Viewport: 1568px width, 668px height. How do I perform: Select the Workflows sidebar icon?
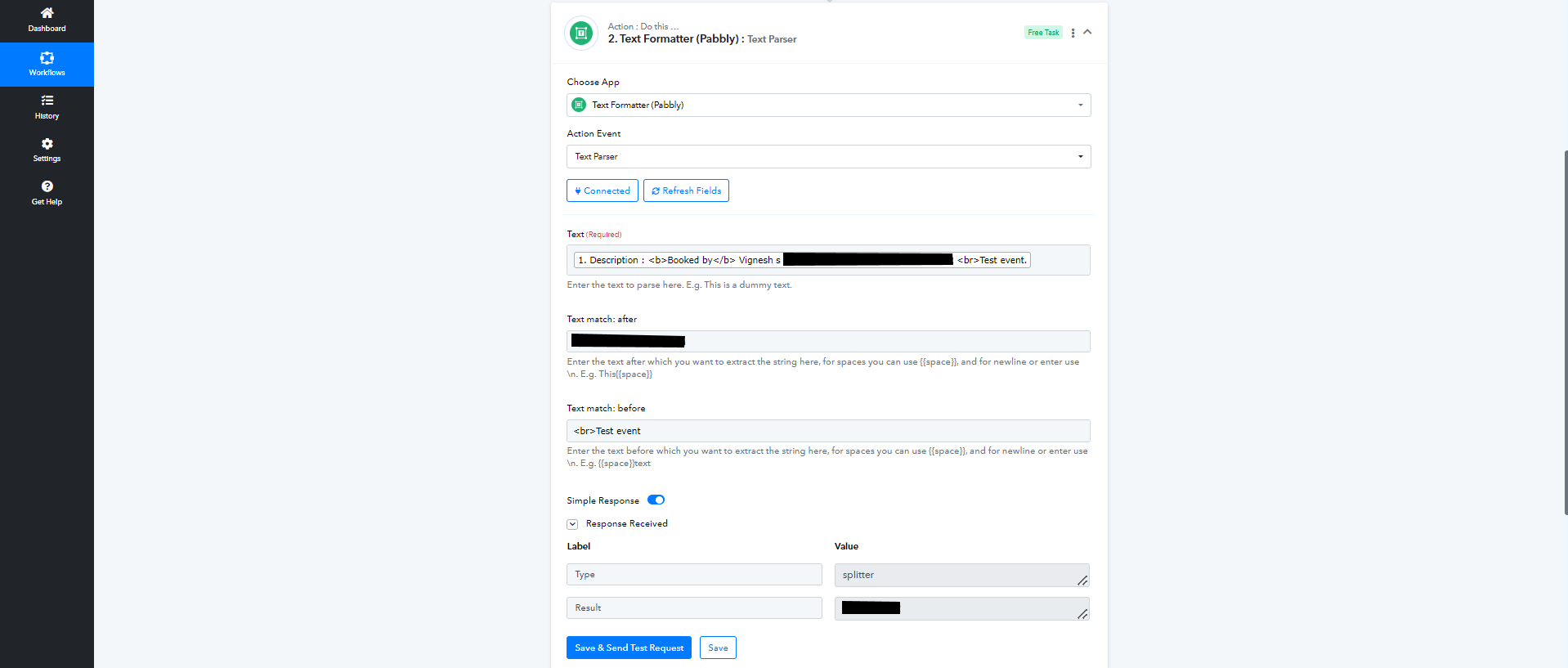pyautogui.click(x=47, y=58)
